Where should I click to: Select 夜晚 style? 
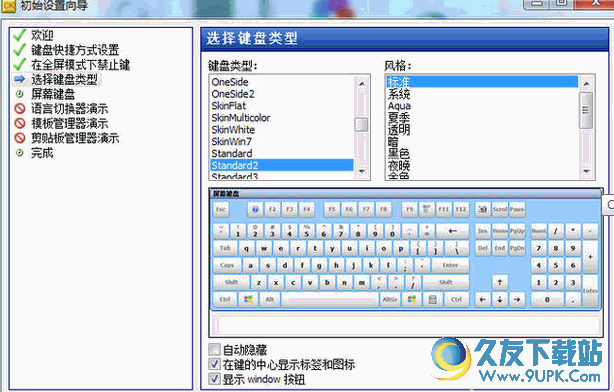coord(482,165)
